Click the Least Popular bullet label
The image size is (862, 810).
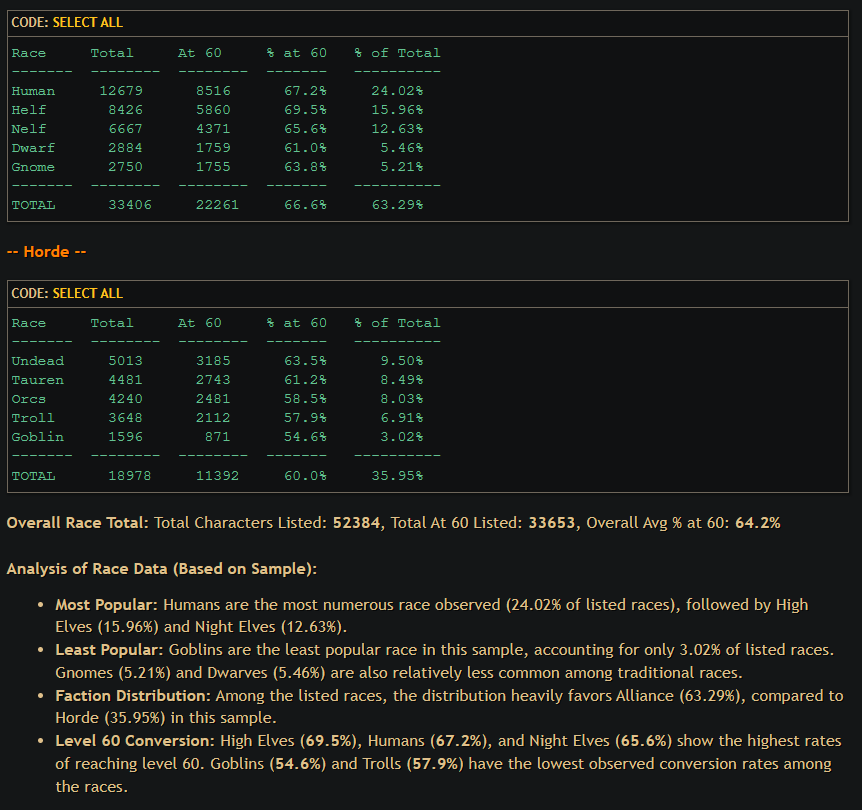click(109, 650)
